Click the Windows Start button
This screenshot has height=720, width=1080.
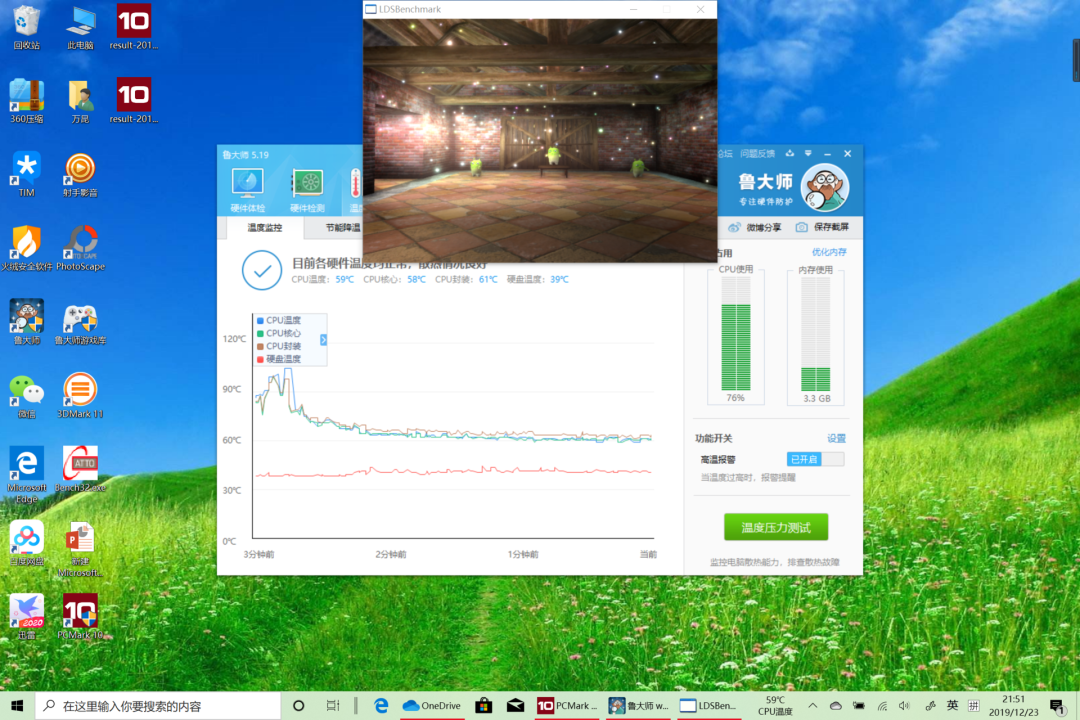tap(17, 706)
